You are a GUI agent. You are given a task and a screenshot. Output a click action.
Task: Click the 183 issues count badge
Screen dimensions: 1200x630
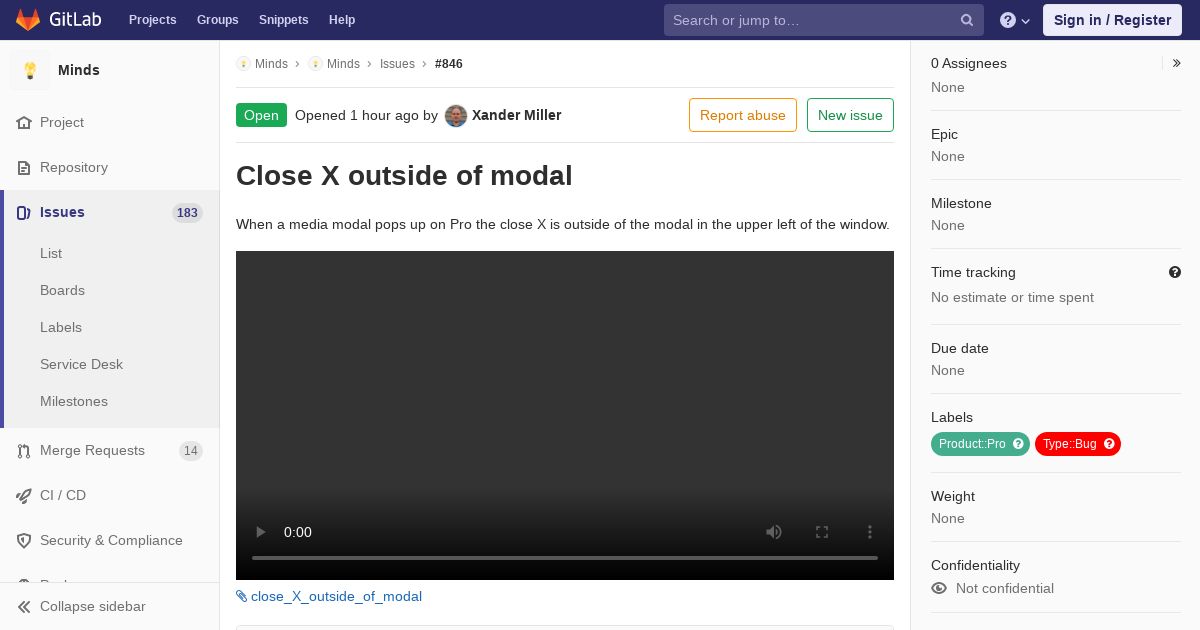(x=187, y=212)
